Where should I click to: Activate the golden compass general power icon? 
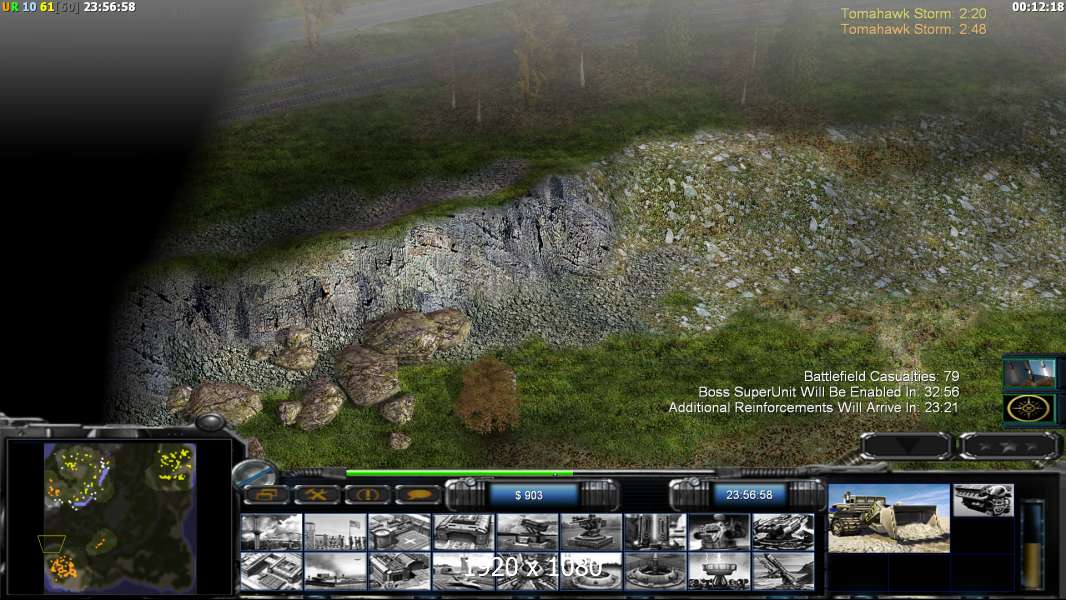click(1029, 408)
